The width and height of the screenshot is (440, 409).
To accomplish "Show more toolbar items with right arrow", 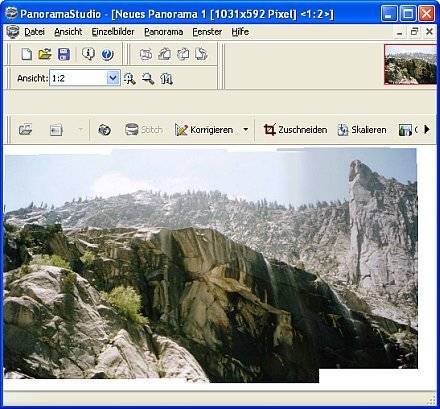I will pos(427,129).
